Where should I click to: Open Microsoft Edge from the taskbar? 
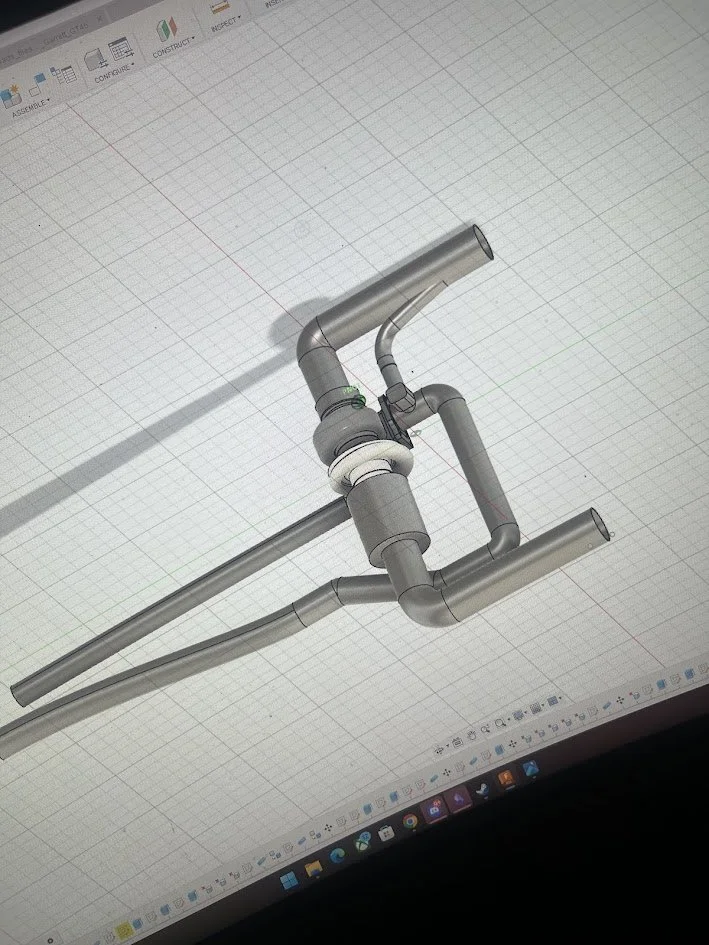(x=338, y=855)
